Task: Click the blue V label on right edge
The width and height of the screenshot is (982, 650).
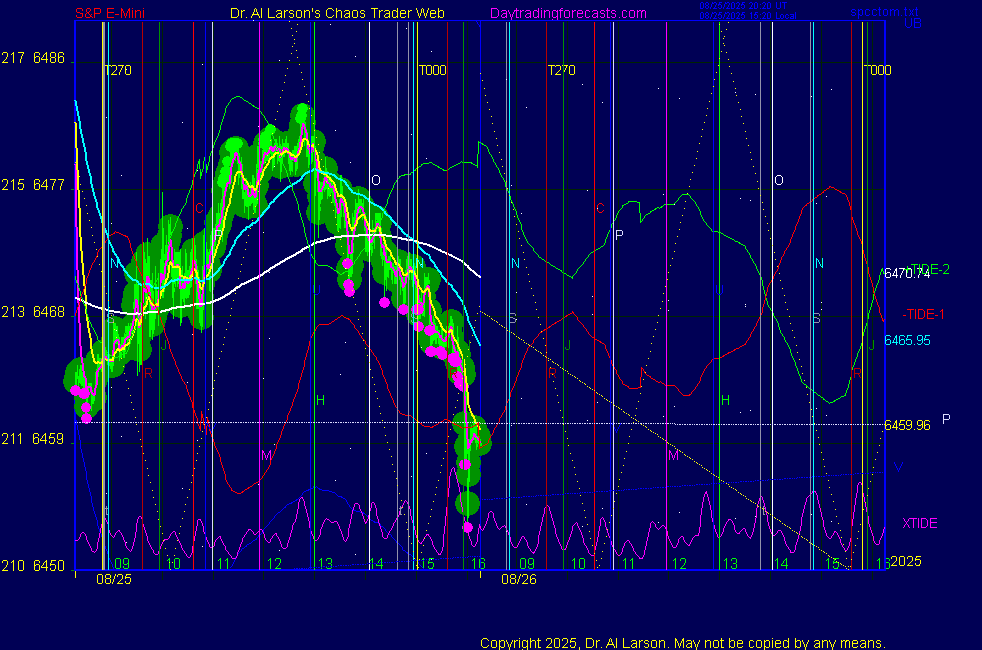Action: [897, 468]
